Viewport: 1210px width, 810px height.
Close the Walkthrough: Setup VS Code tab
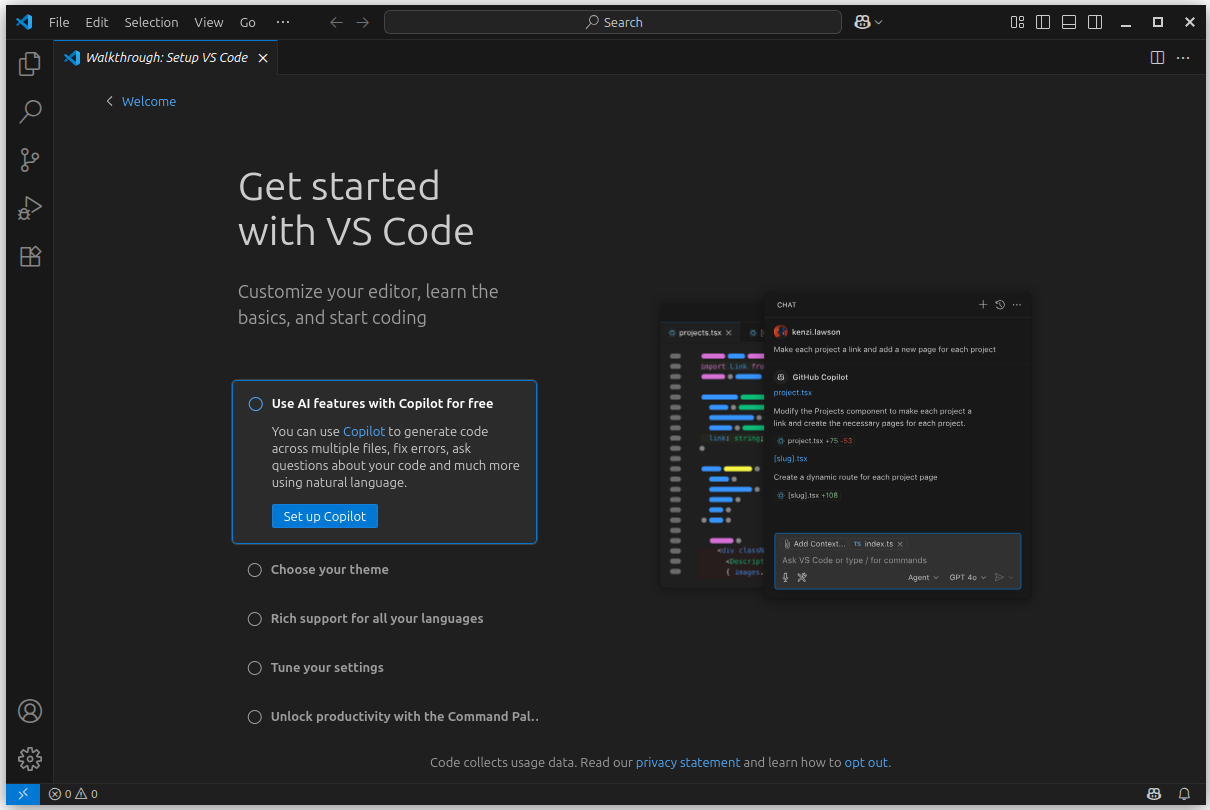(x=263, y=58)
